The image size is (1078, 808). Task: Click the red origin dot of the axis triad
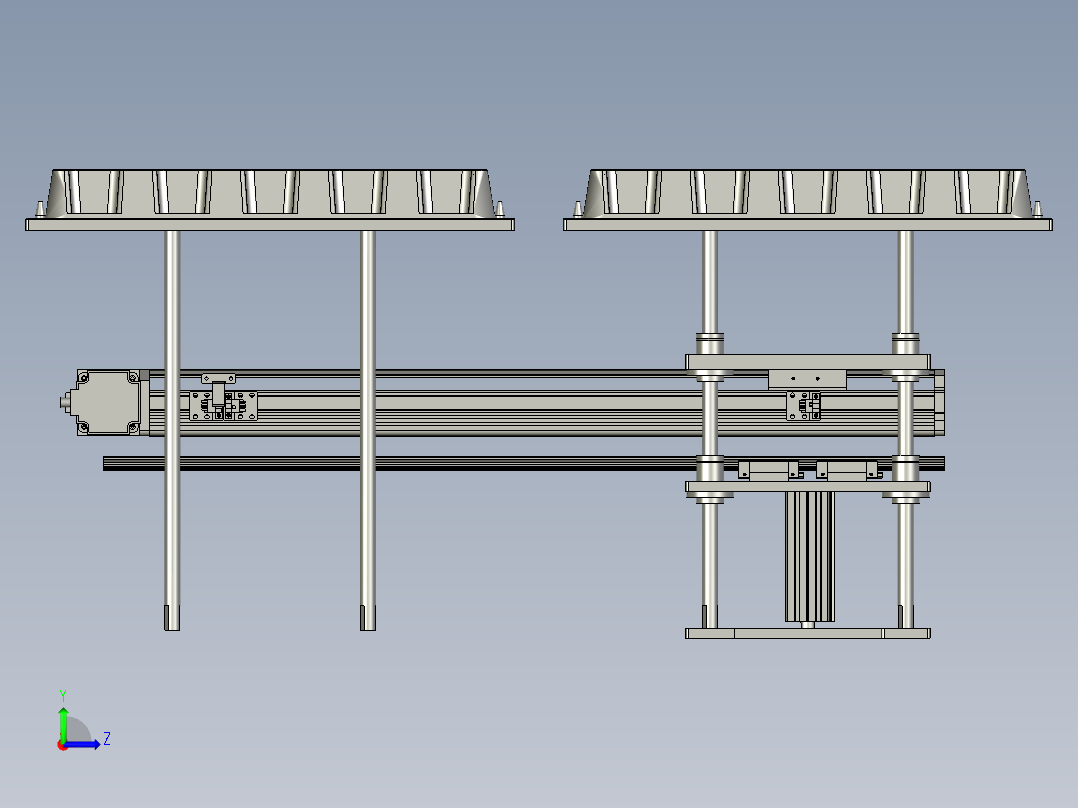[63, 745]
